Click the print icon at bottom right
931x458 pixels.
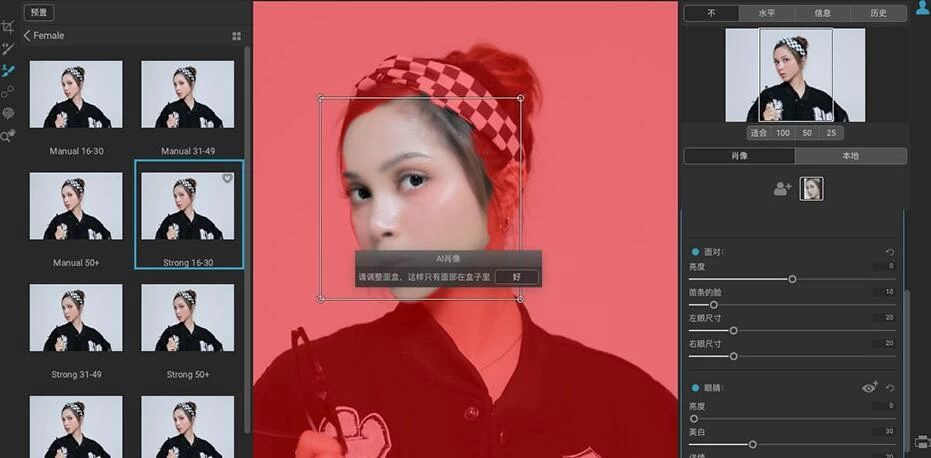(922, 441)
